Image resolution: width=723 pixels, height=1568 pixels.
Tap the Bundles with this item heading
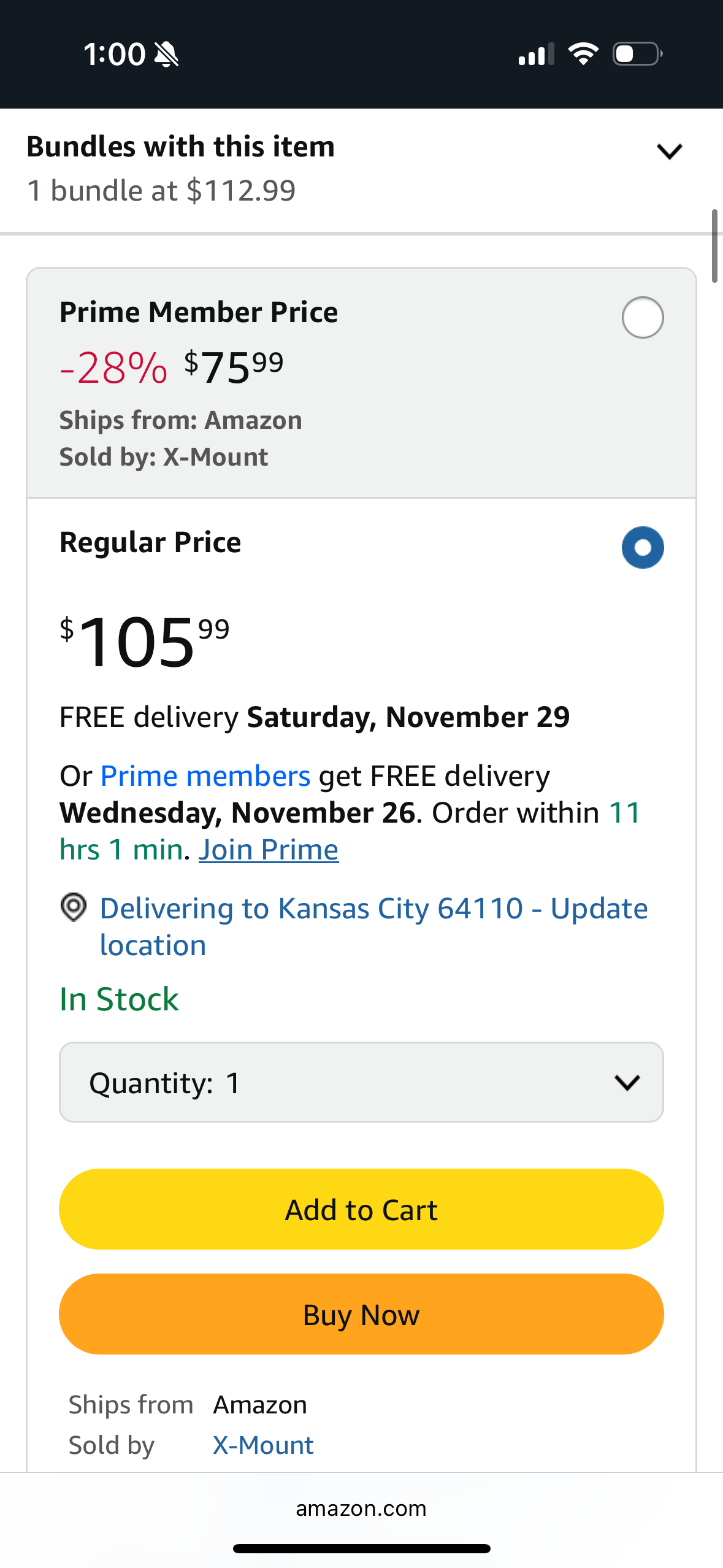tap(181, 147)
